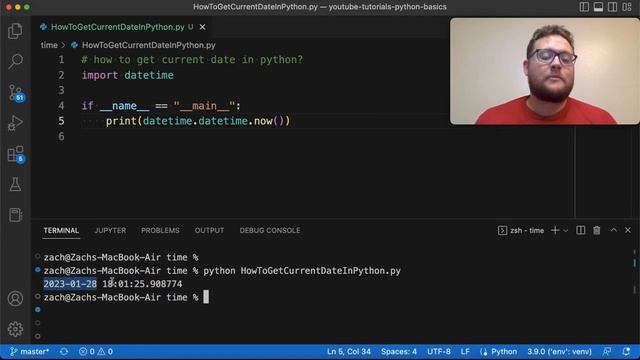Viewport: 640px width, 360px height.
Task: Open the Accounts icon
Action: coord(15,299)
